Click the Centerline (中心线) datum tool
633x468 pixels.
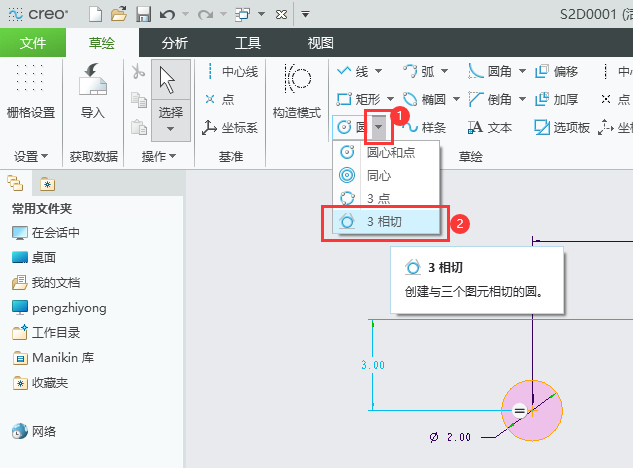[232, 72]
